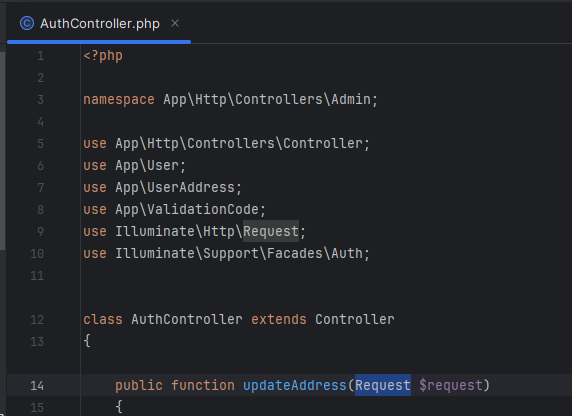Click the Controller parent class name
Image resolution: width=572 pixels, height=416 pixels.
coord(355,319)
